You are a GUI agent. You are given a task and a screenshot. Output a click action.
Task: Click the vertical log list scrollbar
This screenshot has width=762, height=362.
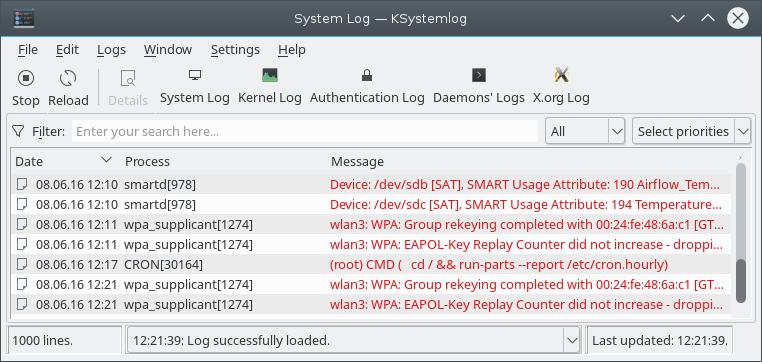coord(741,238)
